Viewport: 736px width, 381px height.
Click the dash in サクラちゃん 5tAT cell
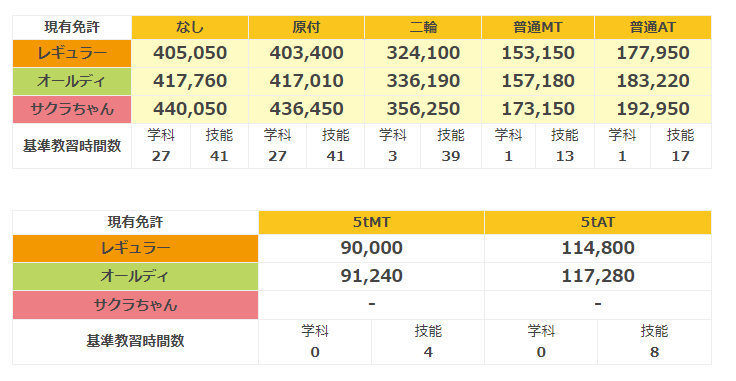click(x=598, y=305)
